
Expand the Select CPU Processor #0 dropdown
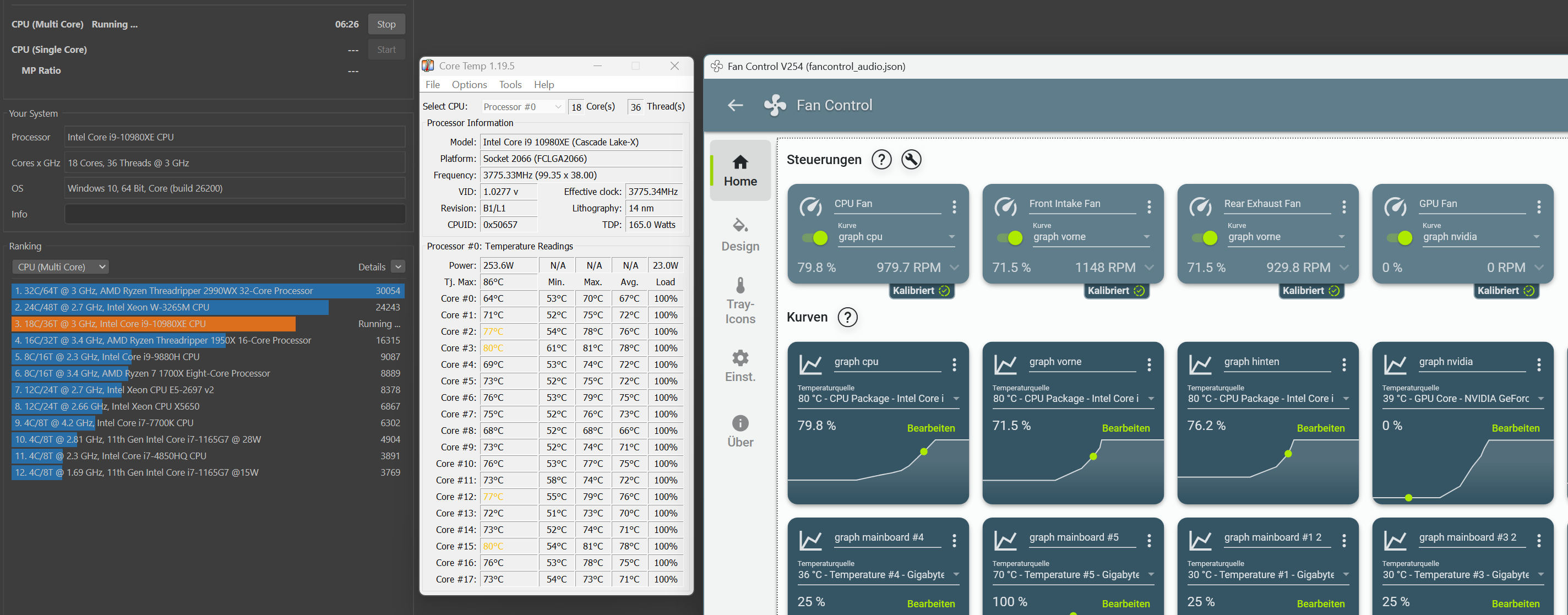click(522, 107)
